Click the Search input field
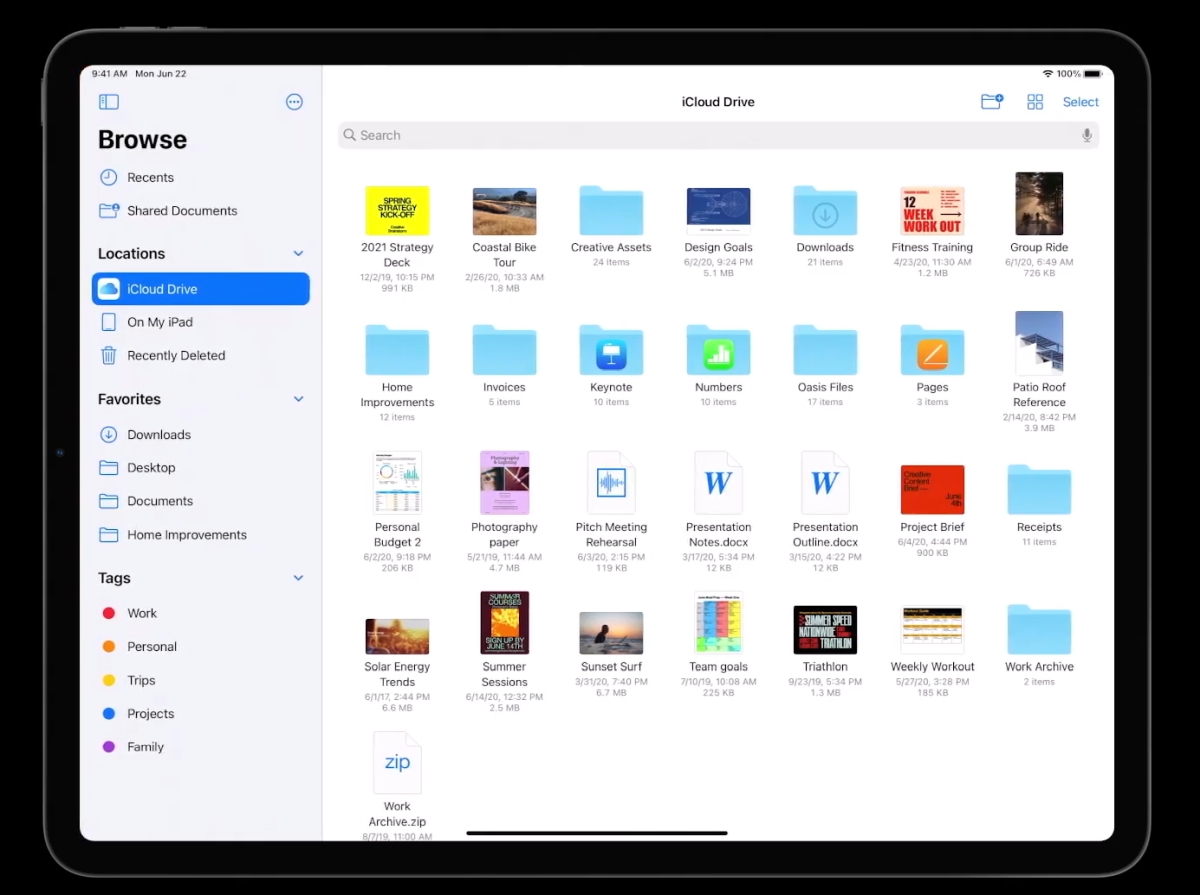 (700, 136)
